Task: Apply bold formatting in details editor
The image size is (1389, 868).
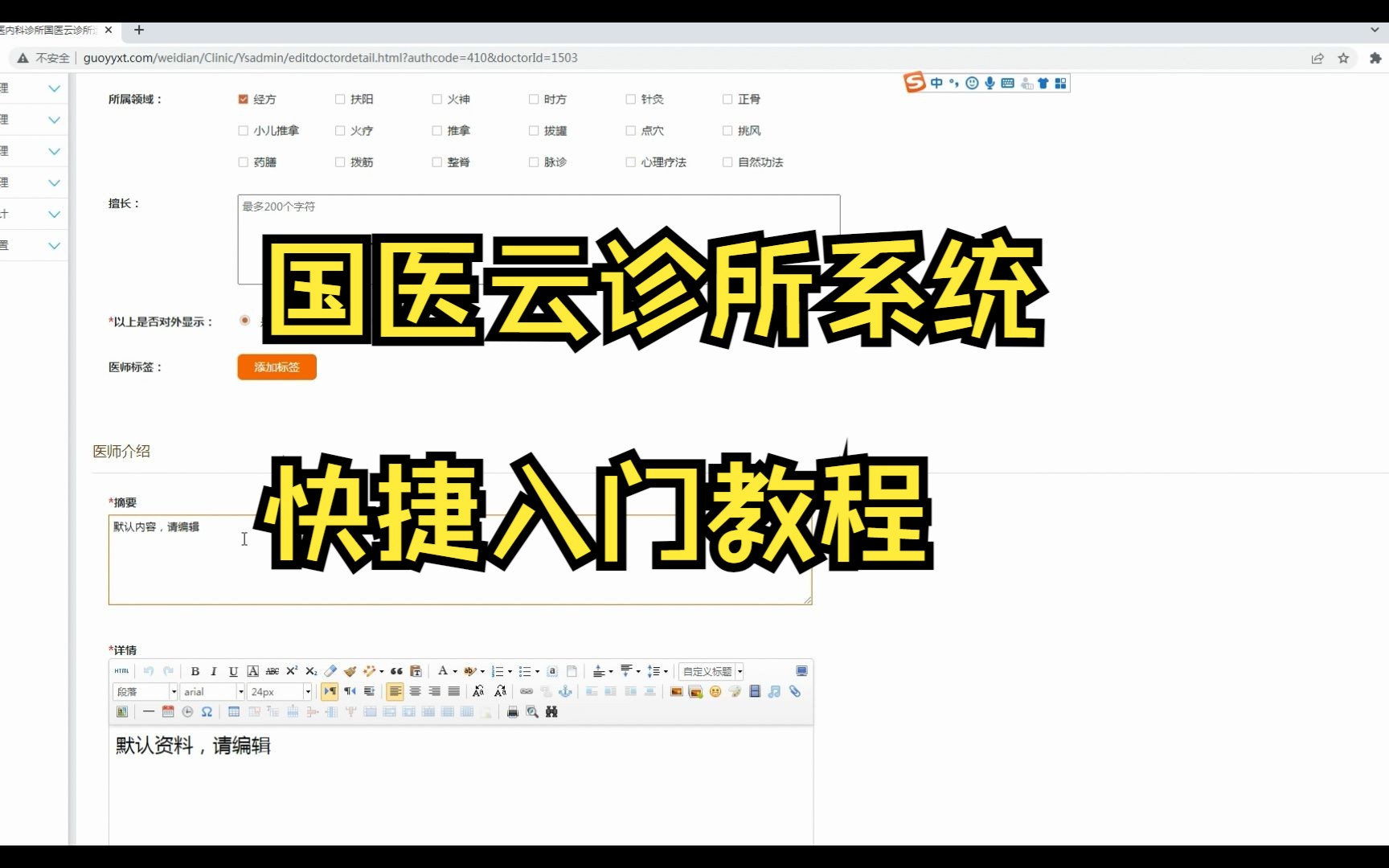Action: pyautogui.click(x=195, y=671)
